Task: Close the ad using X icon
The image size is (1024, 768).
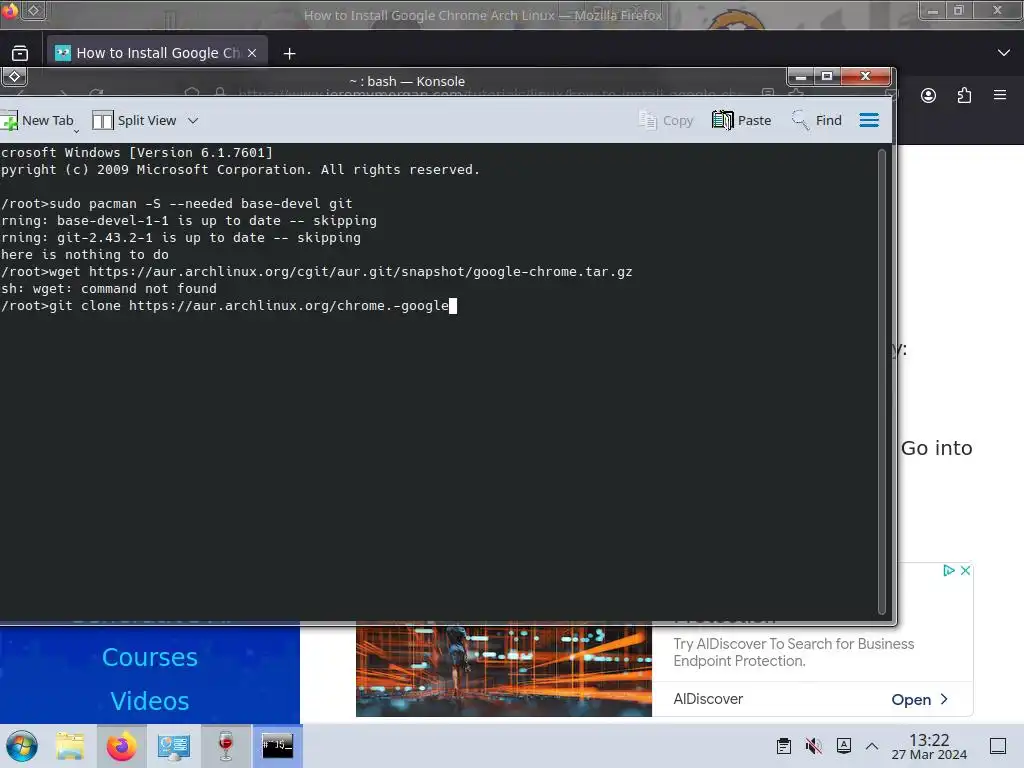Action: pos(965,571)
